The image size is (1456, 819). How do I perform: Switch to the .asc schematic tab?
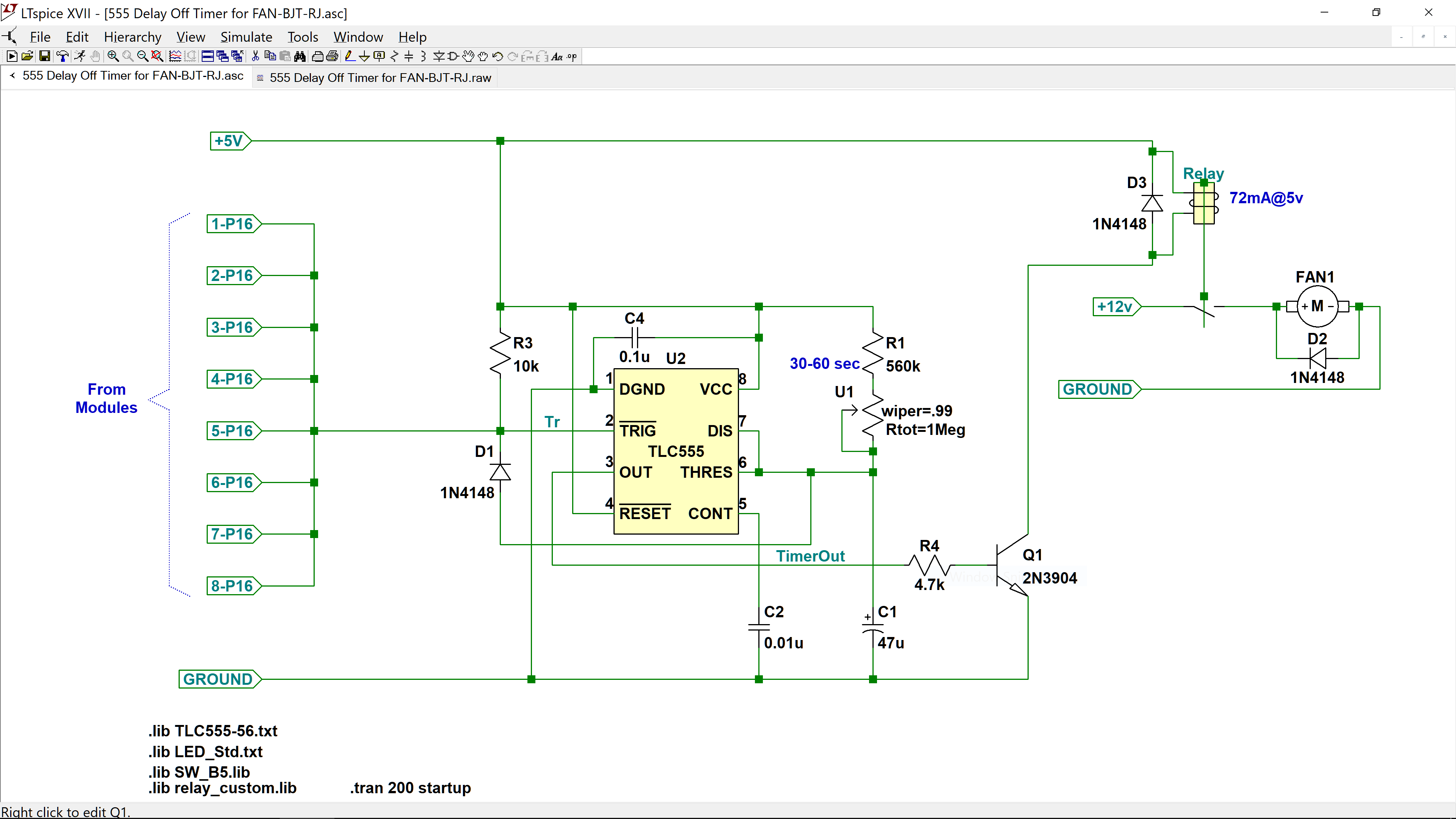click(x=127, y=76)
